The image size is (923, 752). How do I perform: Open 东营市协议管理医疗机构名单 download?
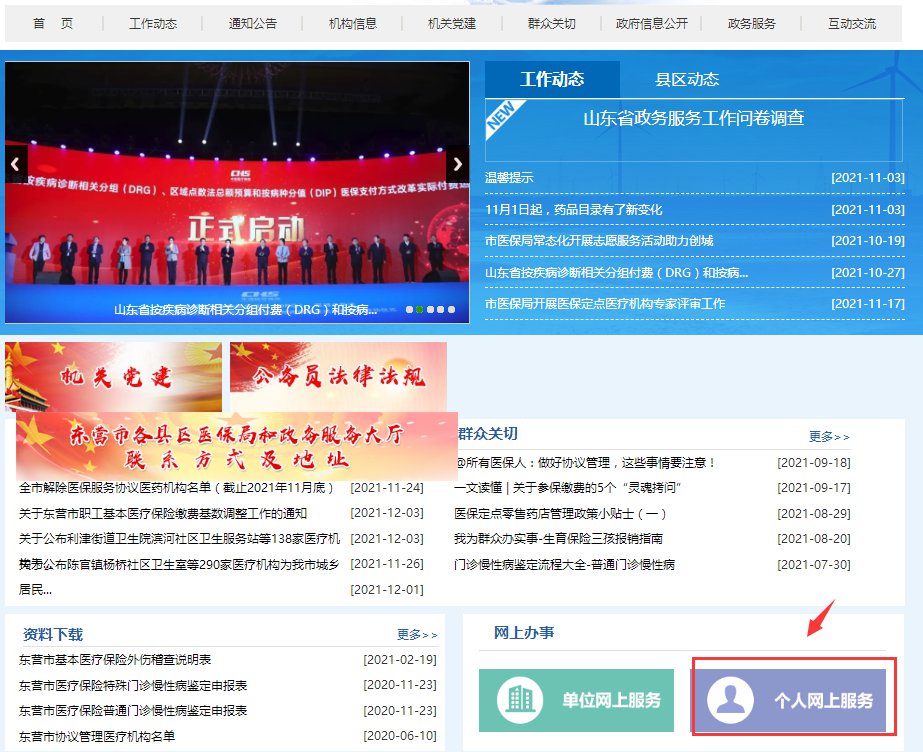pos(98,736)
